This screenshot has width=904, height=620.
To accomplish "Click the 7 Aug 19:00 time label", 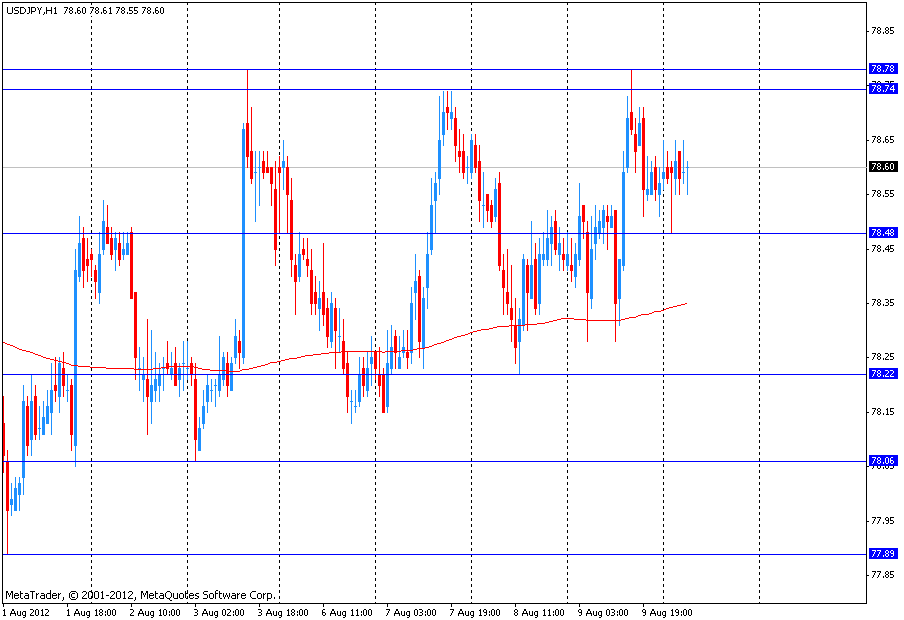I will (475, 611).
